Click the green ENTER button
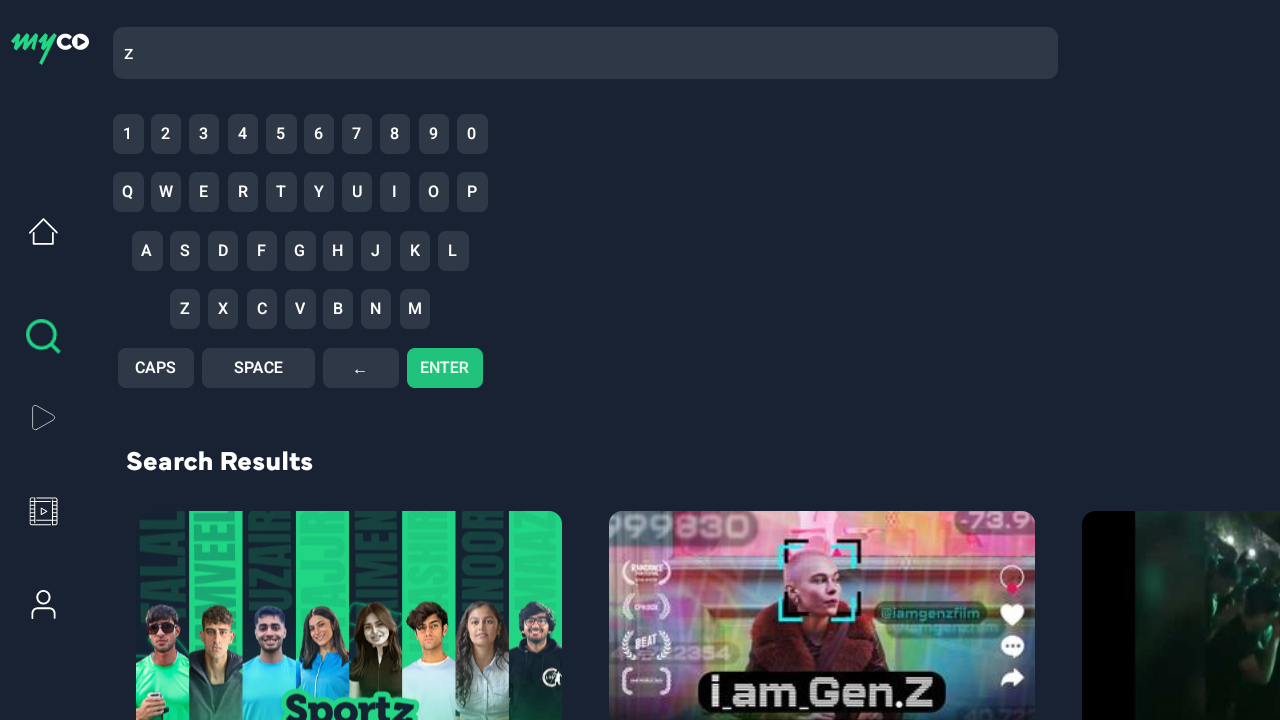1280x720 pixels. click(445, 368)
